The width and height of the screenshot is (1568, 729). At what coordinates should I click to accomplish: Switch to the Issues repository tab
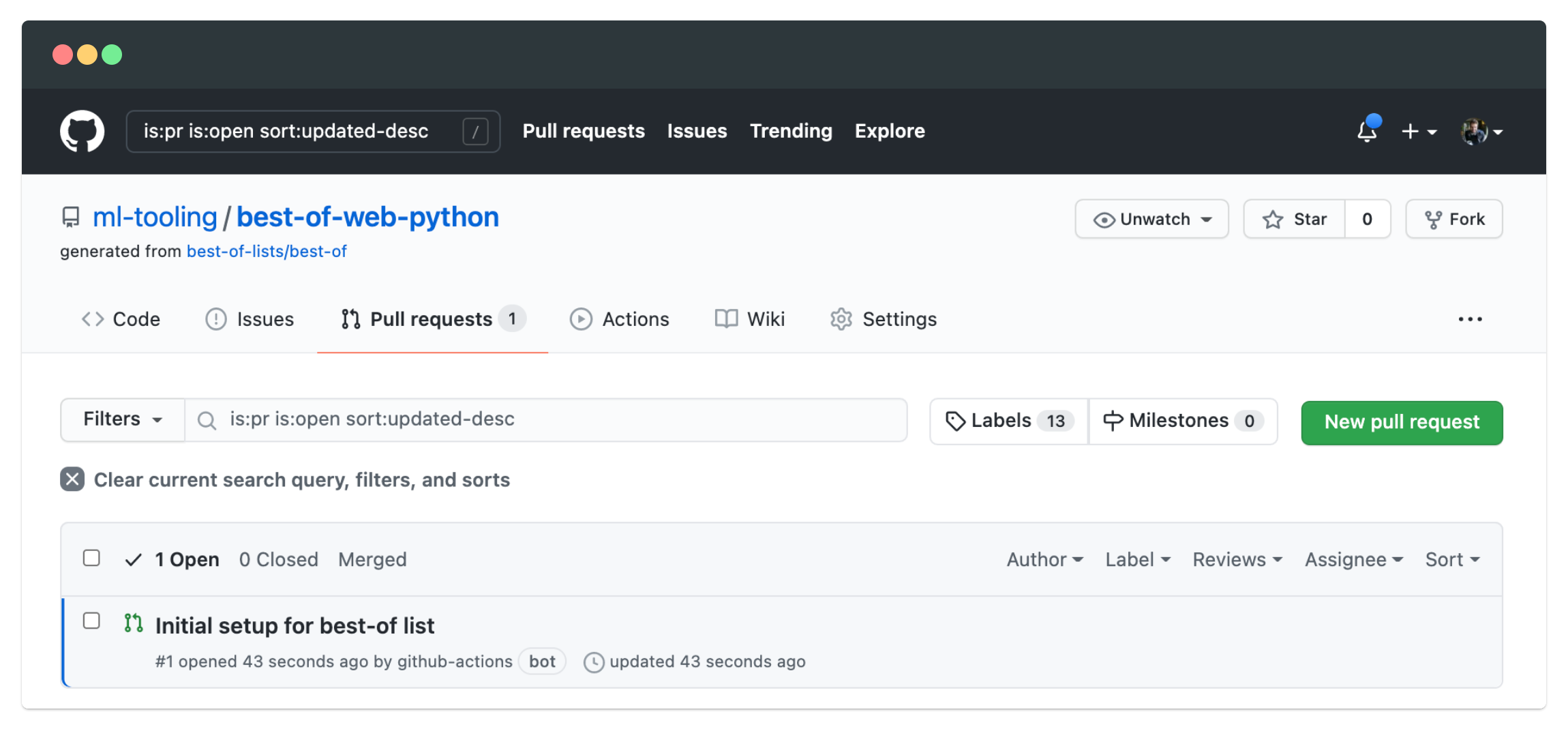click(250, 319)
